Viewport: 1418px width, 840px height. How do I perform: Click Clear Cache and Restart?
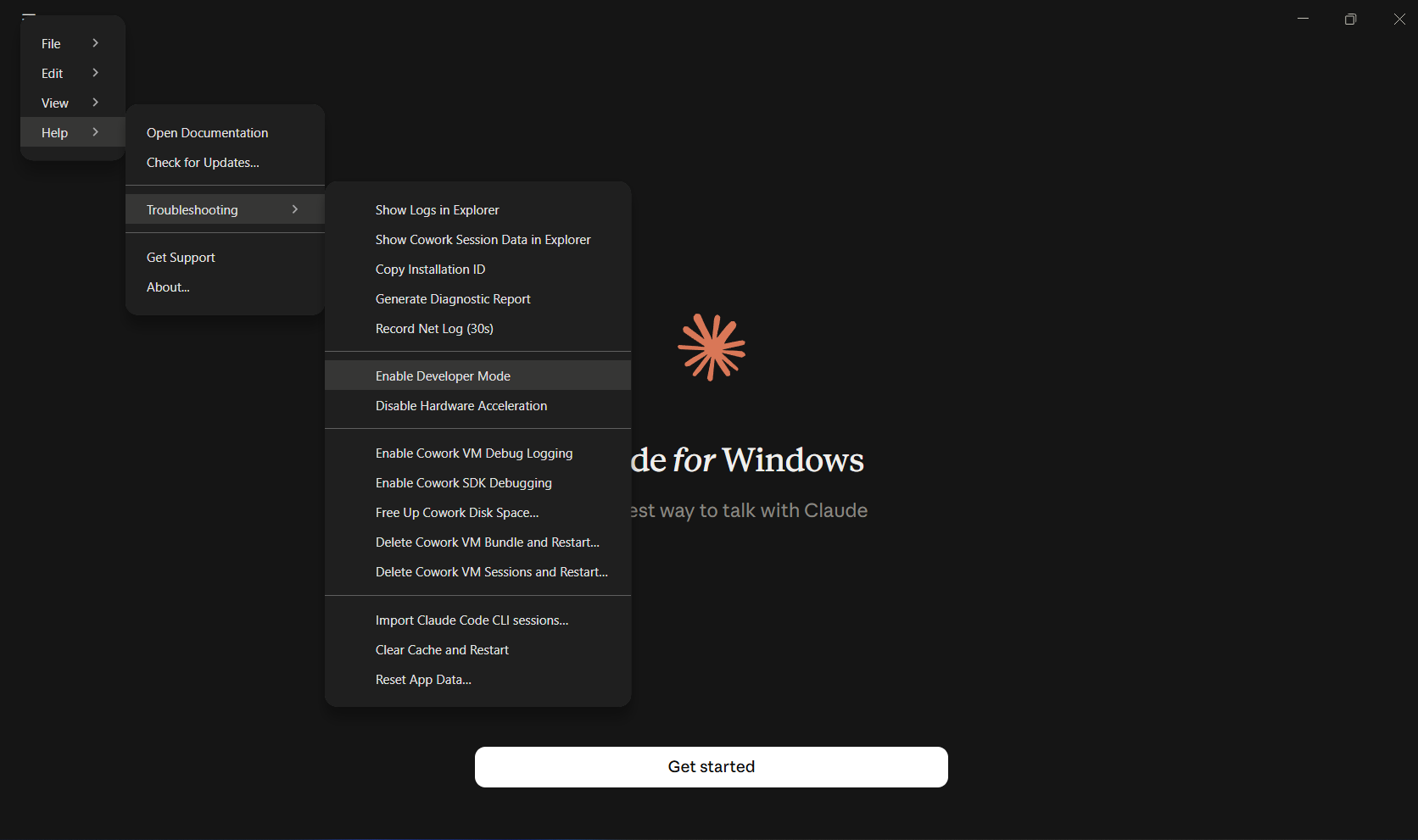point(477,649)
